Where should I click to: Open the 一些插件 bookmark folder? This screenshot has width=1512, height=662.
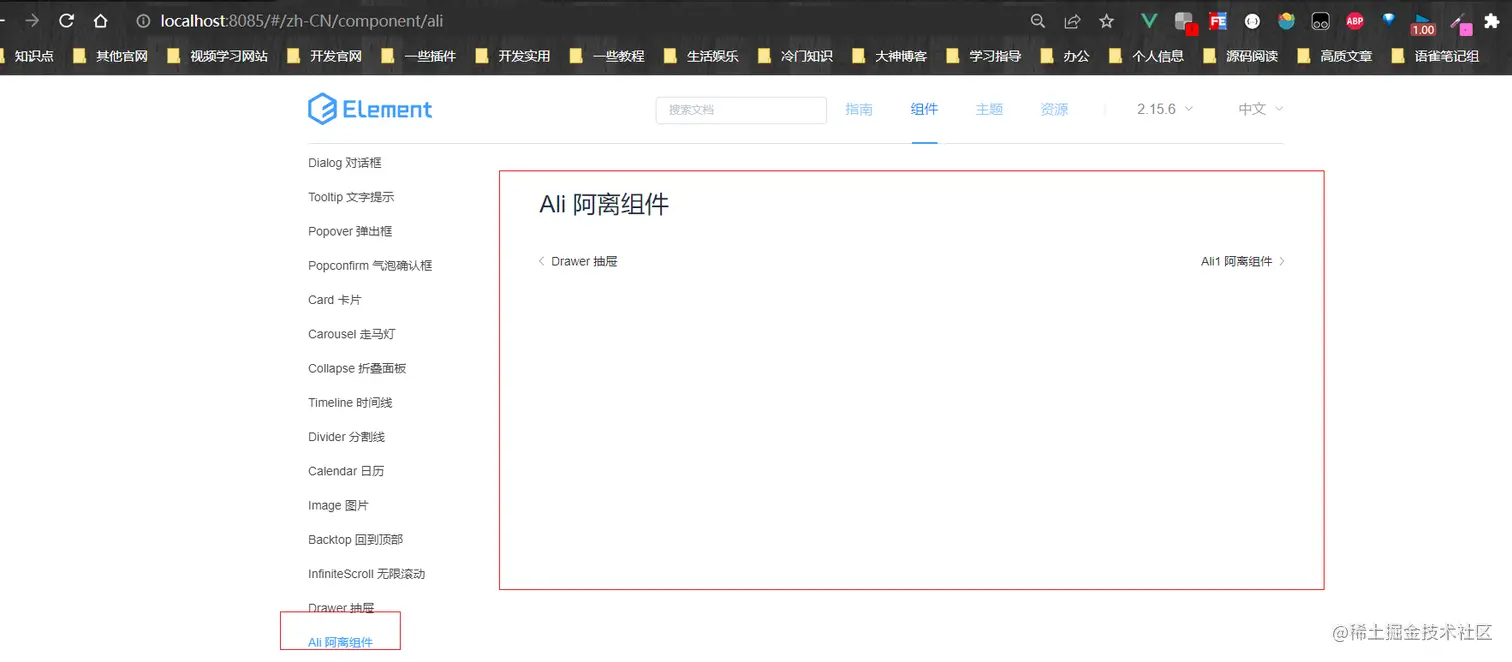pos(418,56)
